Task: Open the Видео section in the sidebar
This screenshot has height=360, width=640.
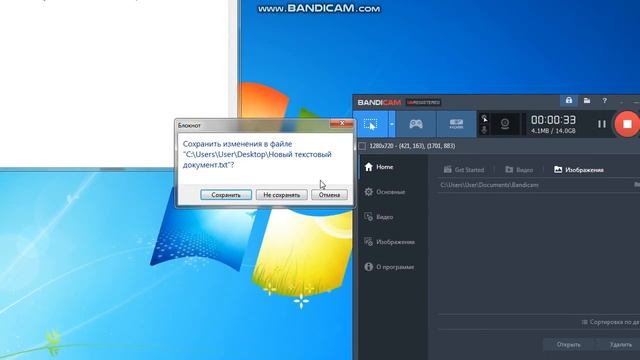Action: pos(379,217)
